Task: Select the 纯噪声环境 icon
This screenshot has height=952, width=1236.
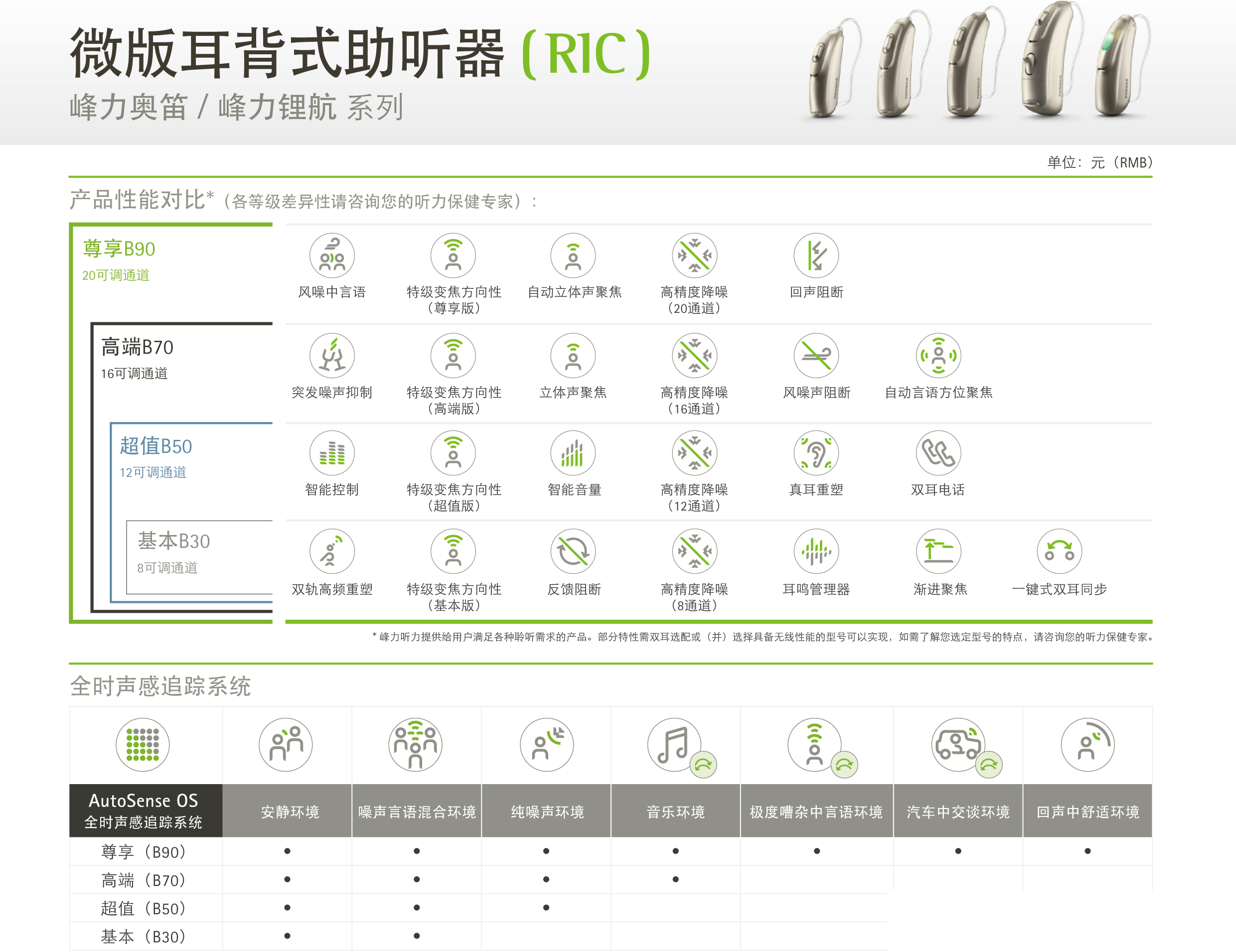Action: [546, 744]
